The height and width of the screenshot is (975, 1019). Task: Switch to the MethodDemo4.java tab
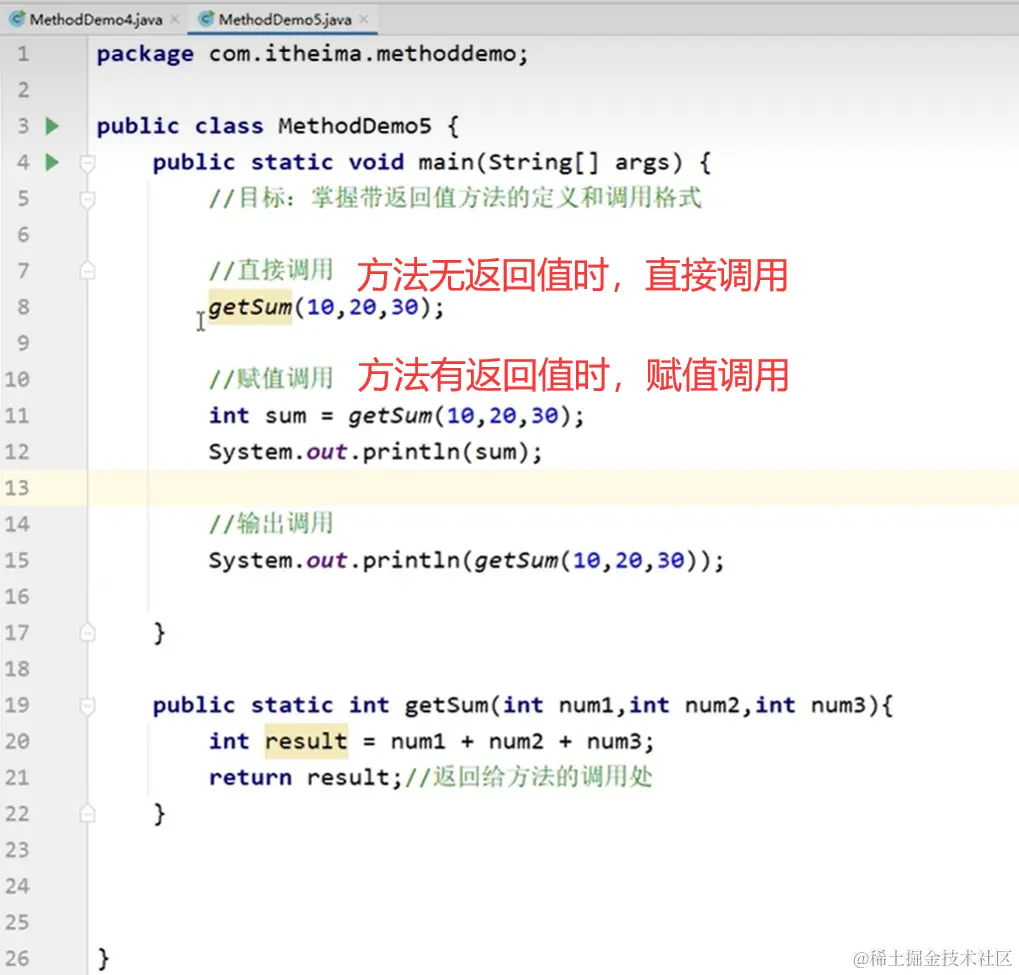(x=96, y=20)
